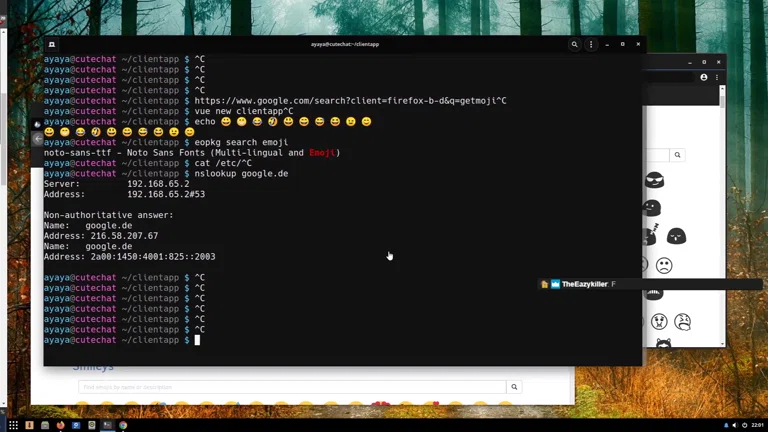Click the clock showing 22:01
Image resolution: width=768 pixels, height=432 pixels.
point(757,425)
